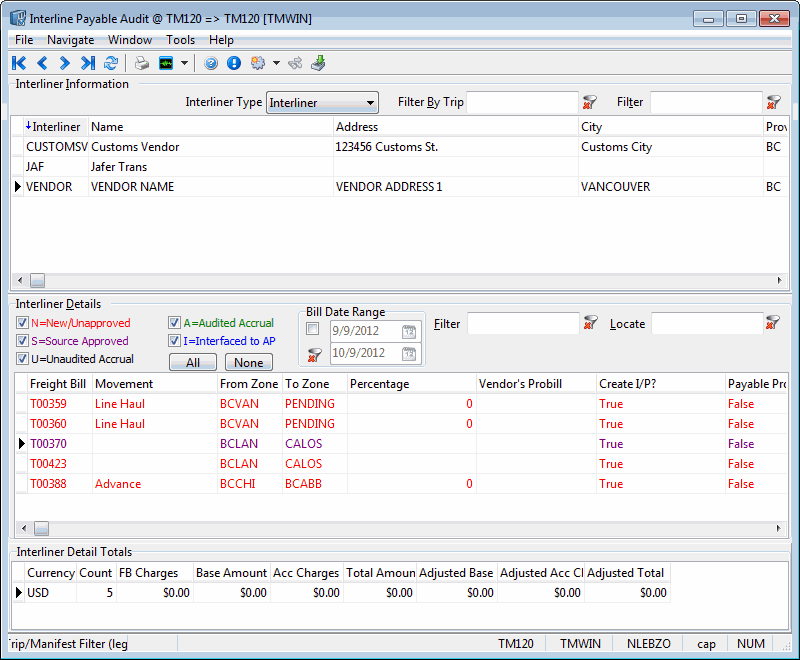The image size is (800, 660).
Task: Open calendar picker for 9/9/2012 date
Action: tap(409, 332)
